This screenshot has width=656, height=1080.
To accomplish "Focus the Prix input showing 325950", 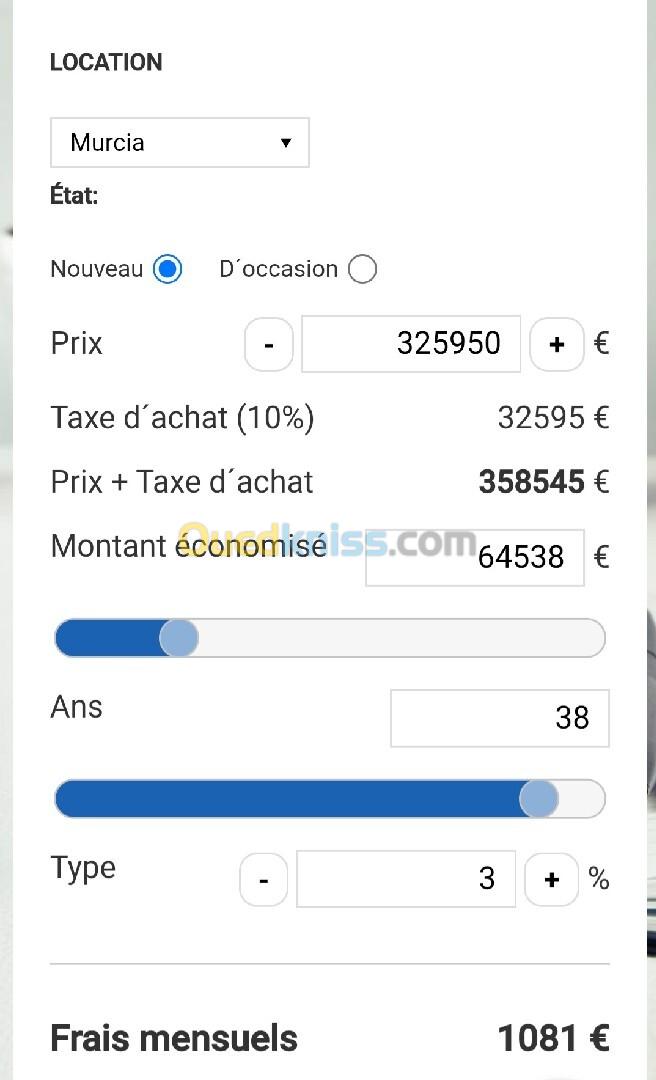I will pyautogui.click(x=411, y=344).
